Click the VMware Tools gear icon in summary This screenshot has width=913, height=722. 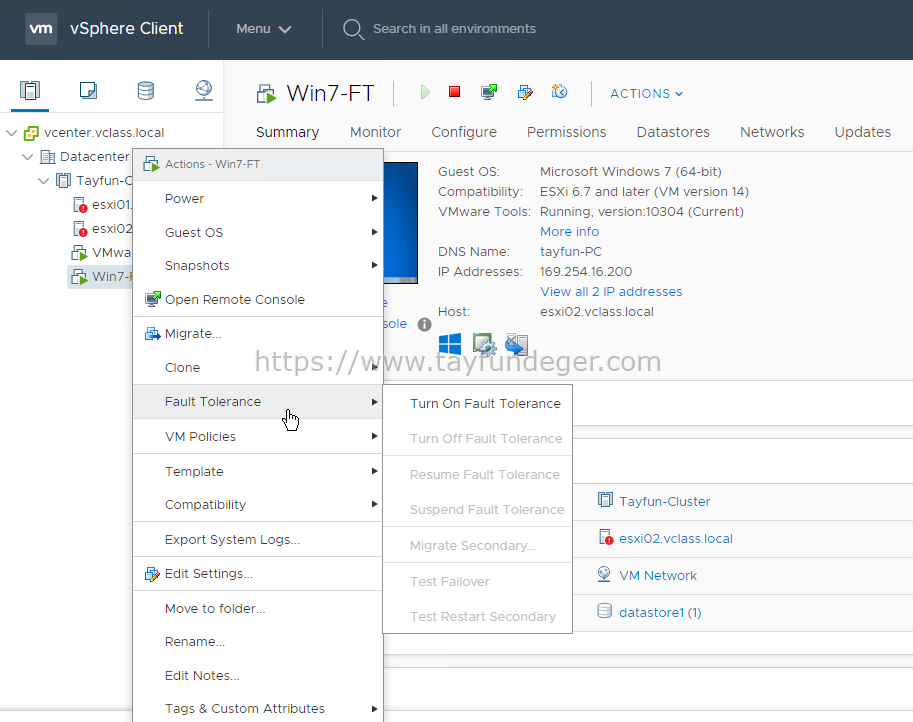[x=484, y=344]
